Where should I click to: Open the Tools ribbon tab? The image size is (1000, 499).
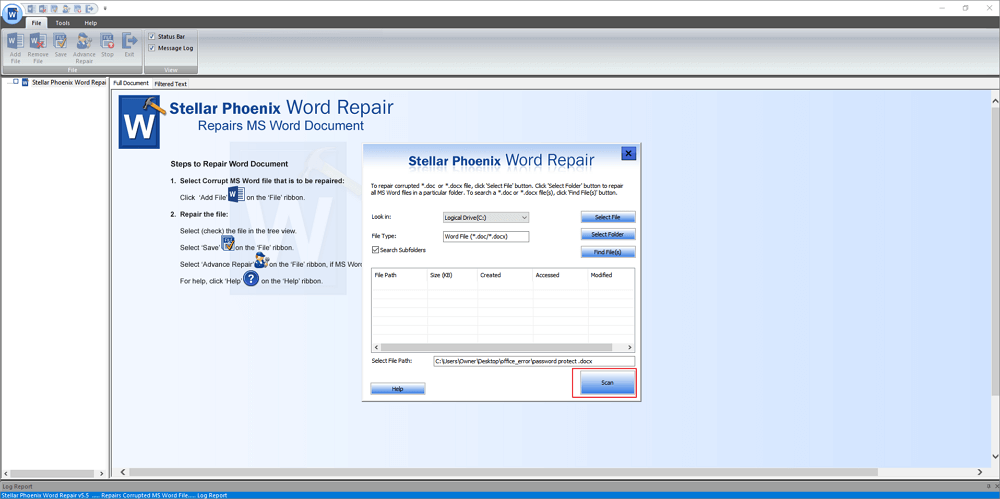63,22
